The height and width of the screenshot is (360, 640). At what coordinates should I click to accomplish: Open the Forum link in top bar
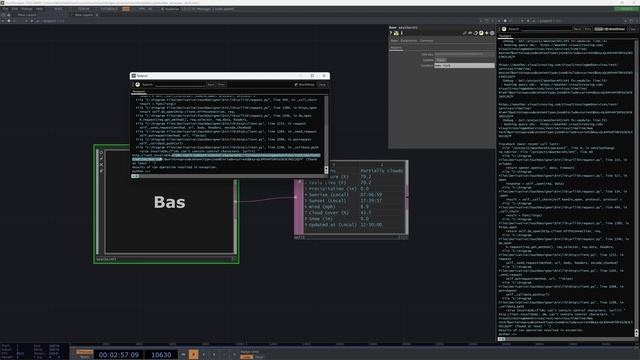(x=83, y=9)
